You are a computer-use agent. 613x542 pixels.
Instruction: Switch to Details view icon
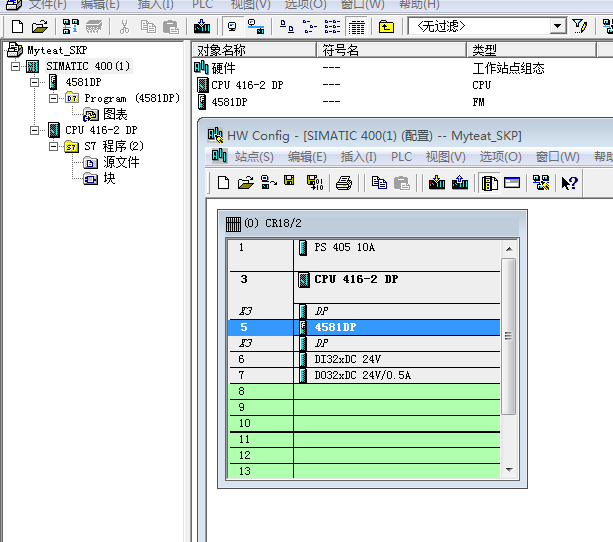coord(357,27)
